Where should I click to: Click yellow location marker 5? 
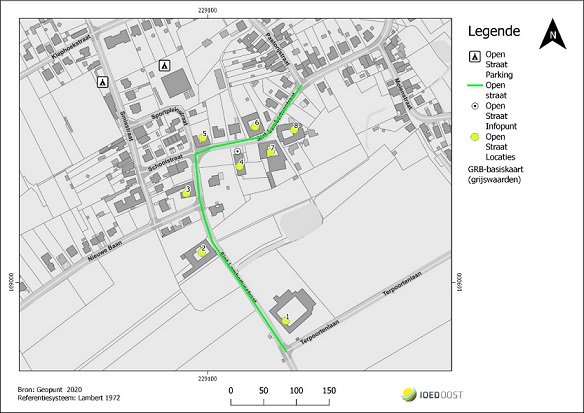click(x=203, y=138)
